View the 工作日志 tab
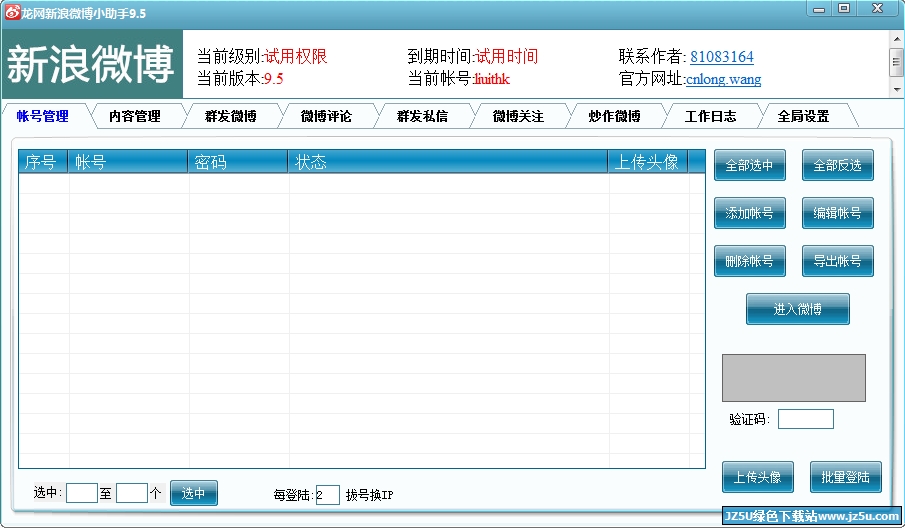Viewport: 905px width, 528px height. pos(710,116)
